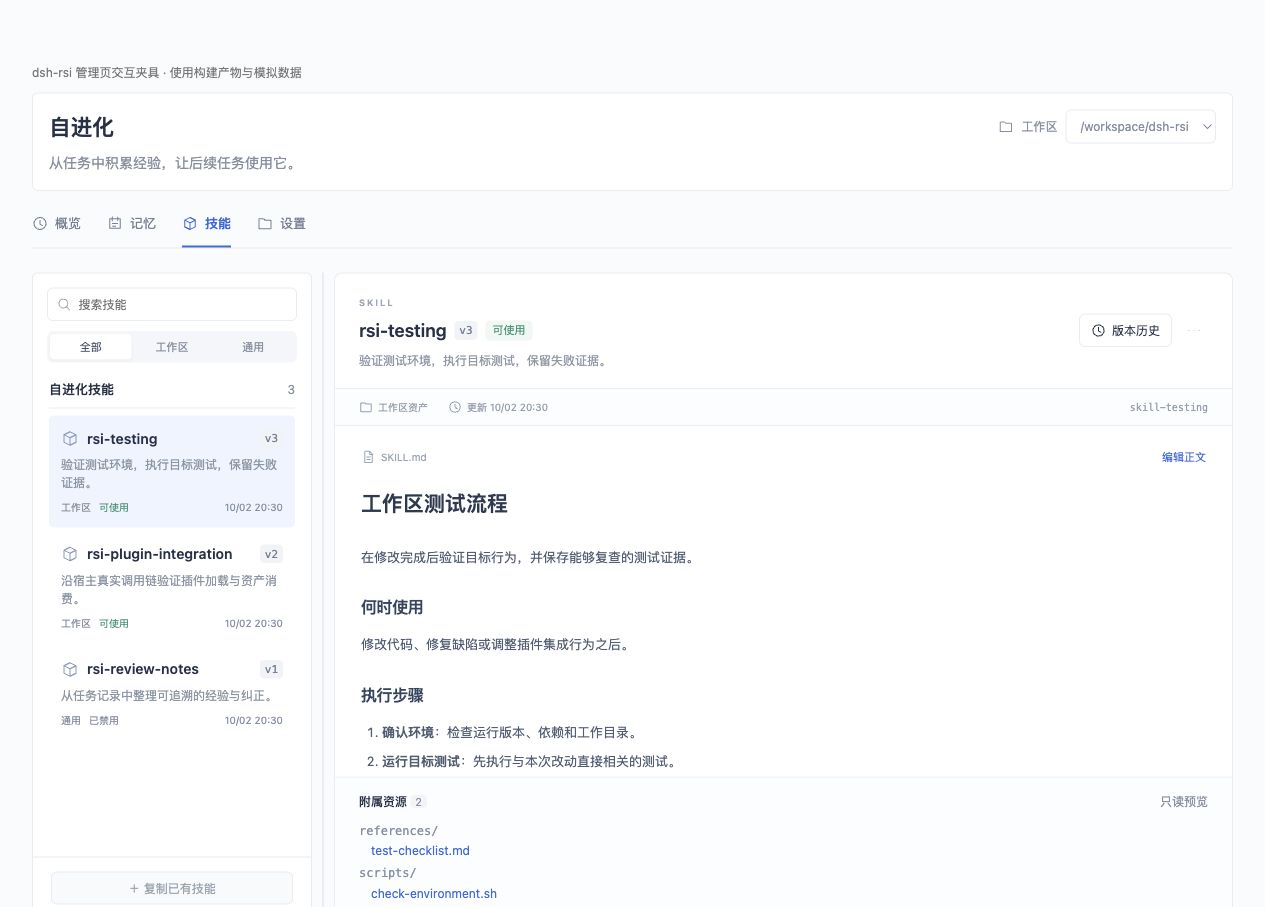Select the 技能 skills tab

(207, 224)
